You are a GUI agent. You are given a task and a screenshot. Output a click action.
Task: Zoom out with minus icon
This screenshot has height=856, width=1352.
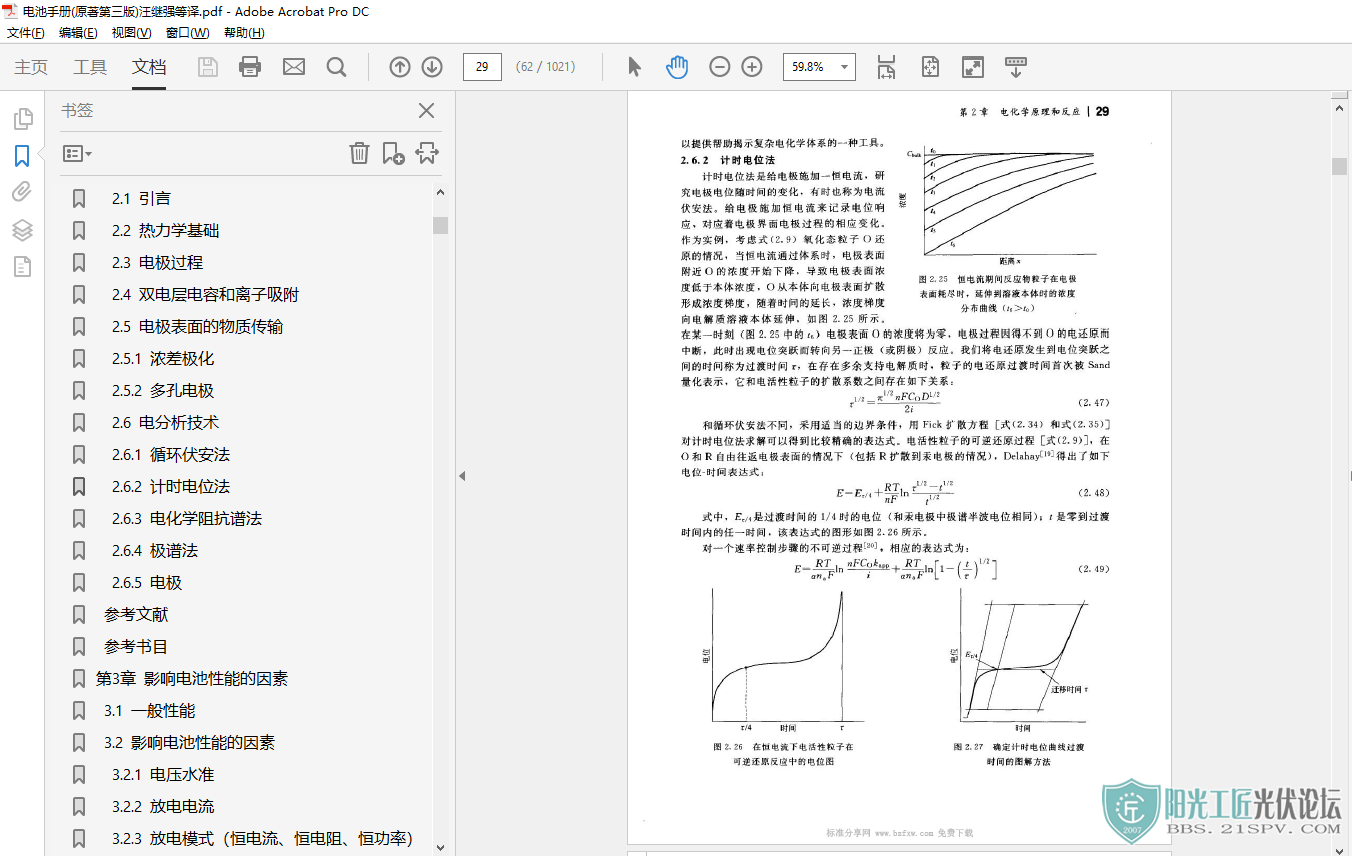tap(720, 67)
